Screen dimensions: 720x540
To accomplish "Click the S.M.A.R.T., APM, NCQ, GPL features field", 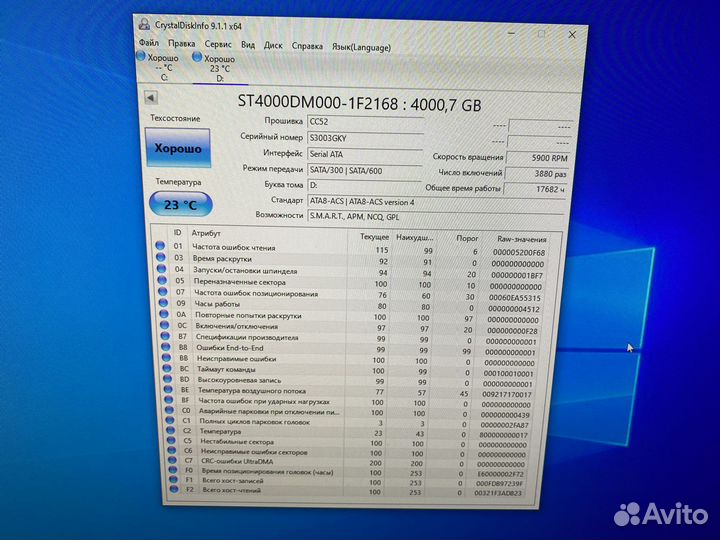I will 436,216.
